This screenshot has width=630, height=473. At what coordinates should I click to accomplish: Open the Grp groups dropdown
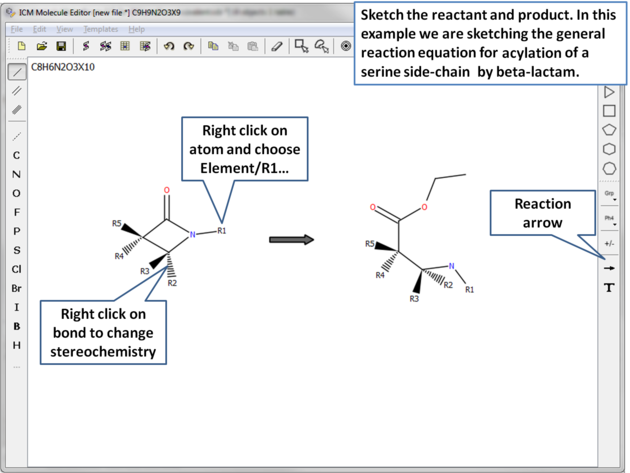point(609,195)
